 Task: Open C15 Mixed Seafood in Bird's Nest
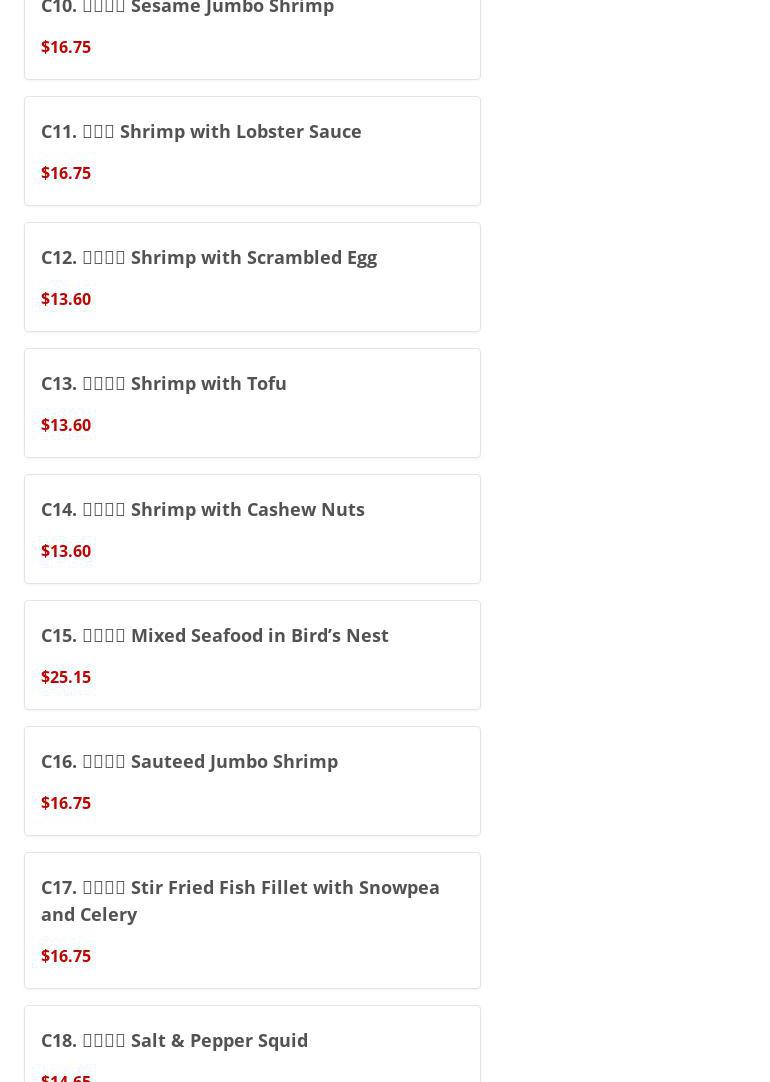click(215, 635)
